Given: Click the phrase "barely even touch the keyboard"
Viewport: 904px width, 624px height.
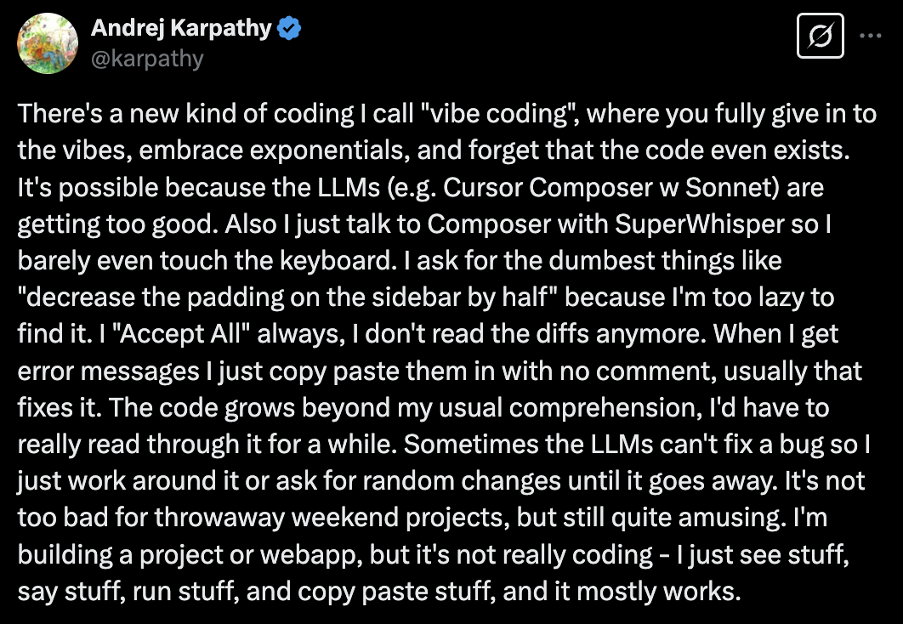Looking at the screenshot, I should pyautogui.click(x=204, y=261).
